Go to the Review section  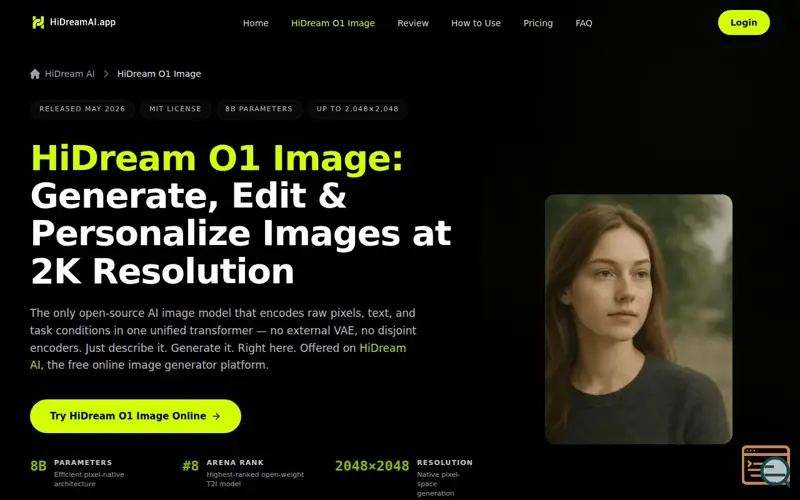(413, 23)
